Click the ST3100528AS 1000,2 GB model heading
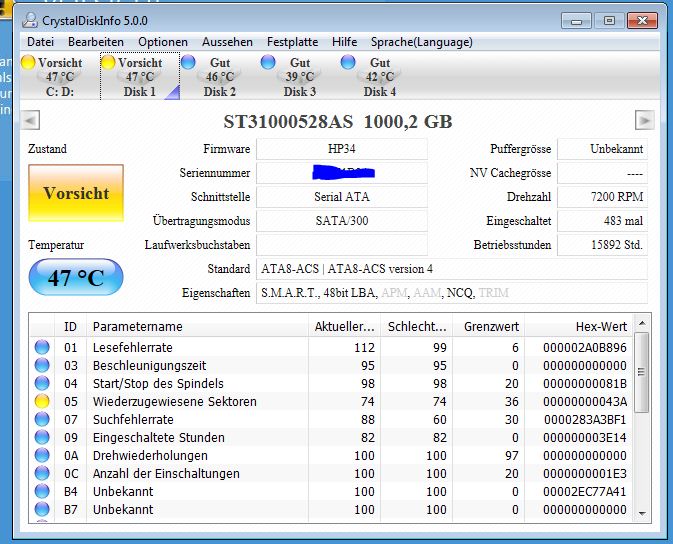The width and height of the screenshot is (673, 544). pyautogui.click(x=338, y=122)
